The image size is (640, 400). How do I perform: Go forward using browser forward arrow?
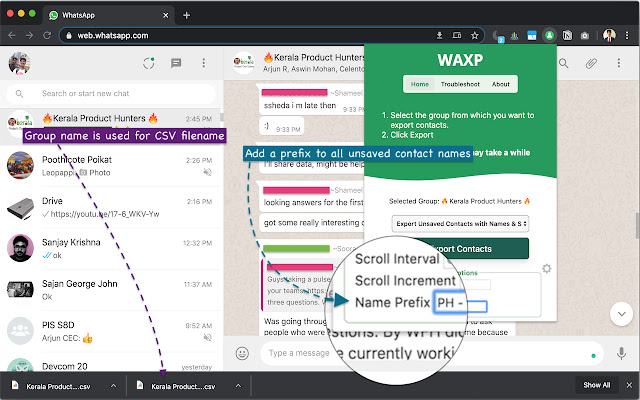pos(29,36)
